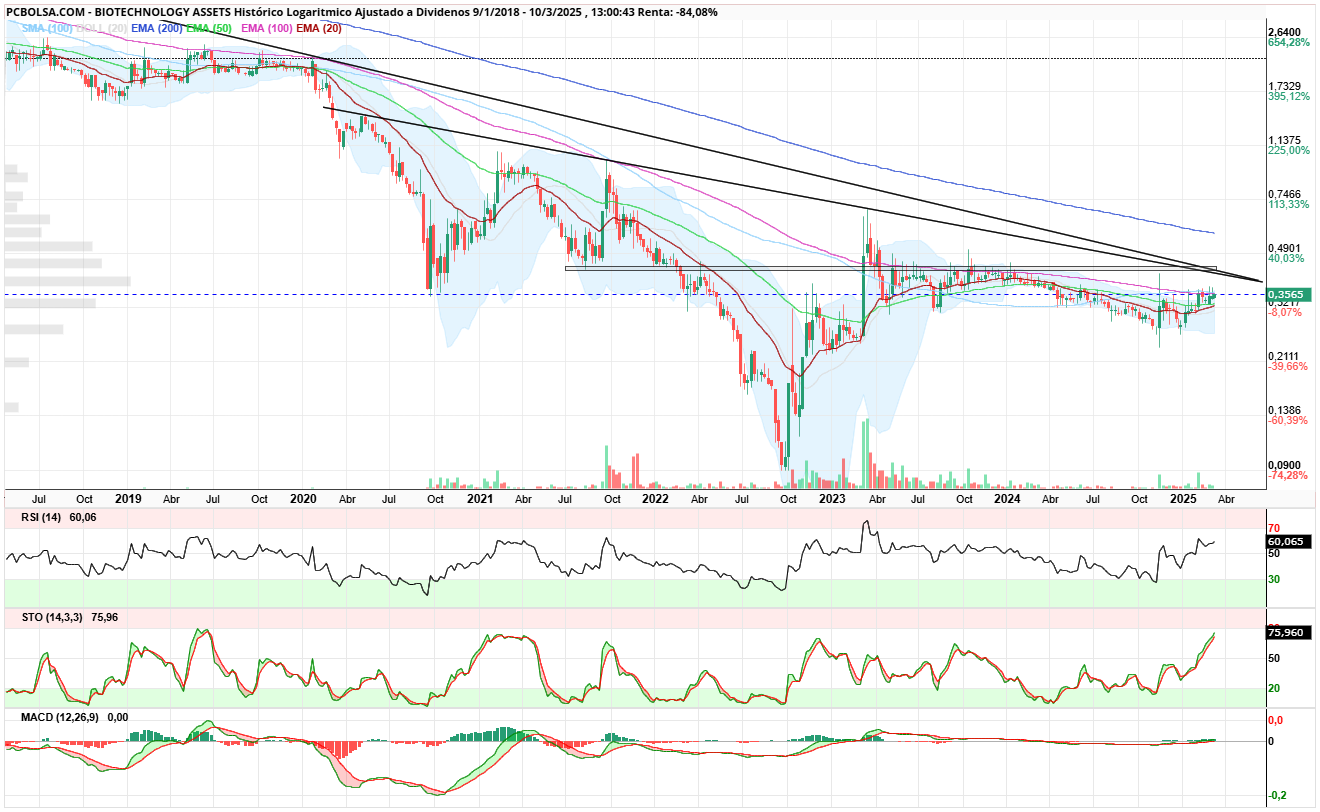Click the stochastic 20 level label

[1275, 688]
